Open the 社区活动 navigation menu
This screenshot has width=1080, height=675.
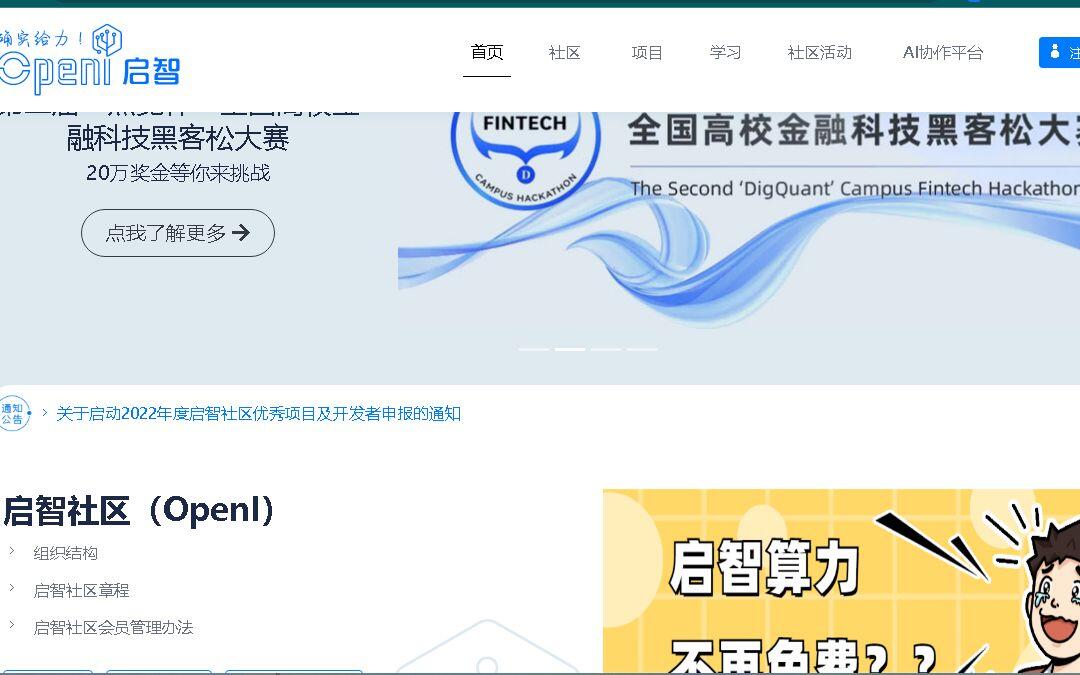point(820,52)
